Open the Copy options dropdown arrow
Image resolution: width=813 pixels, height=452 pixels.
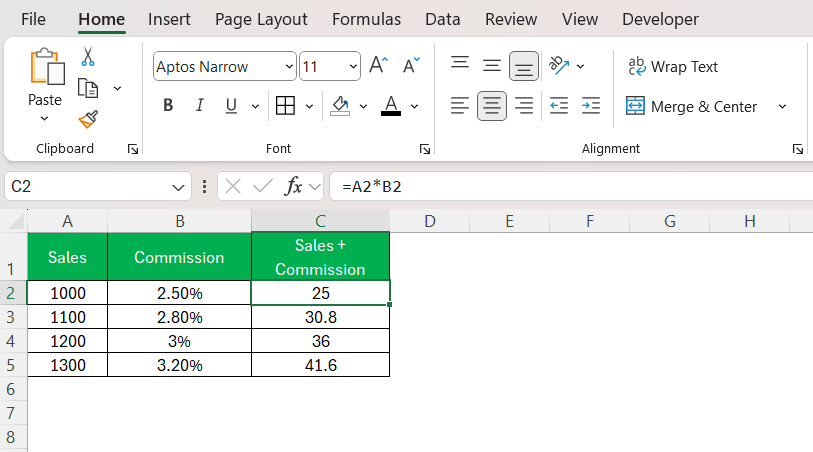[118, 89]
